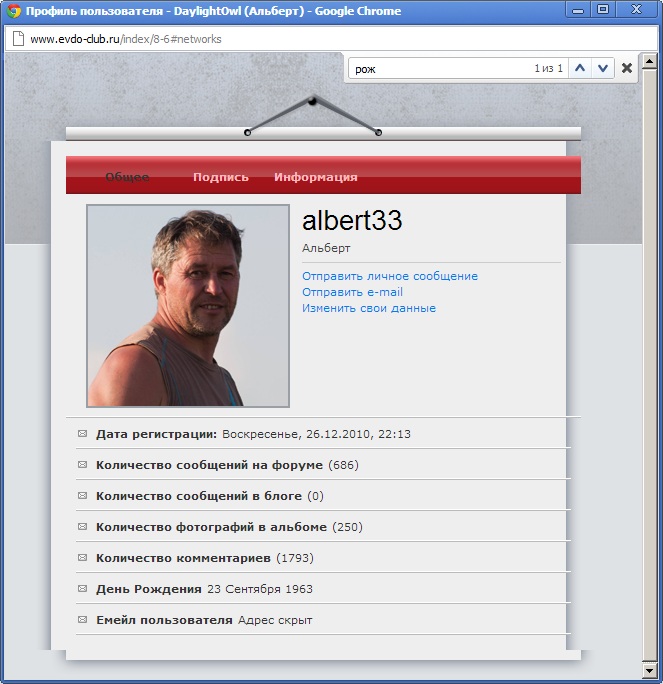Click the Chrome logo in title bar

(x=14, y=10)
